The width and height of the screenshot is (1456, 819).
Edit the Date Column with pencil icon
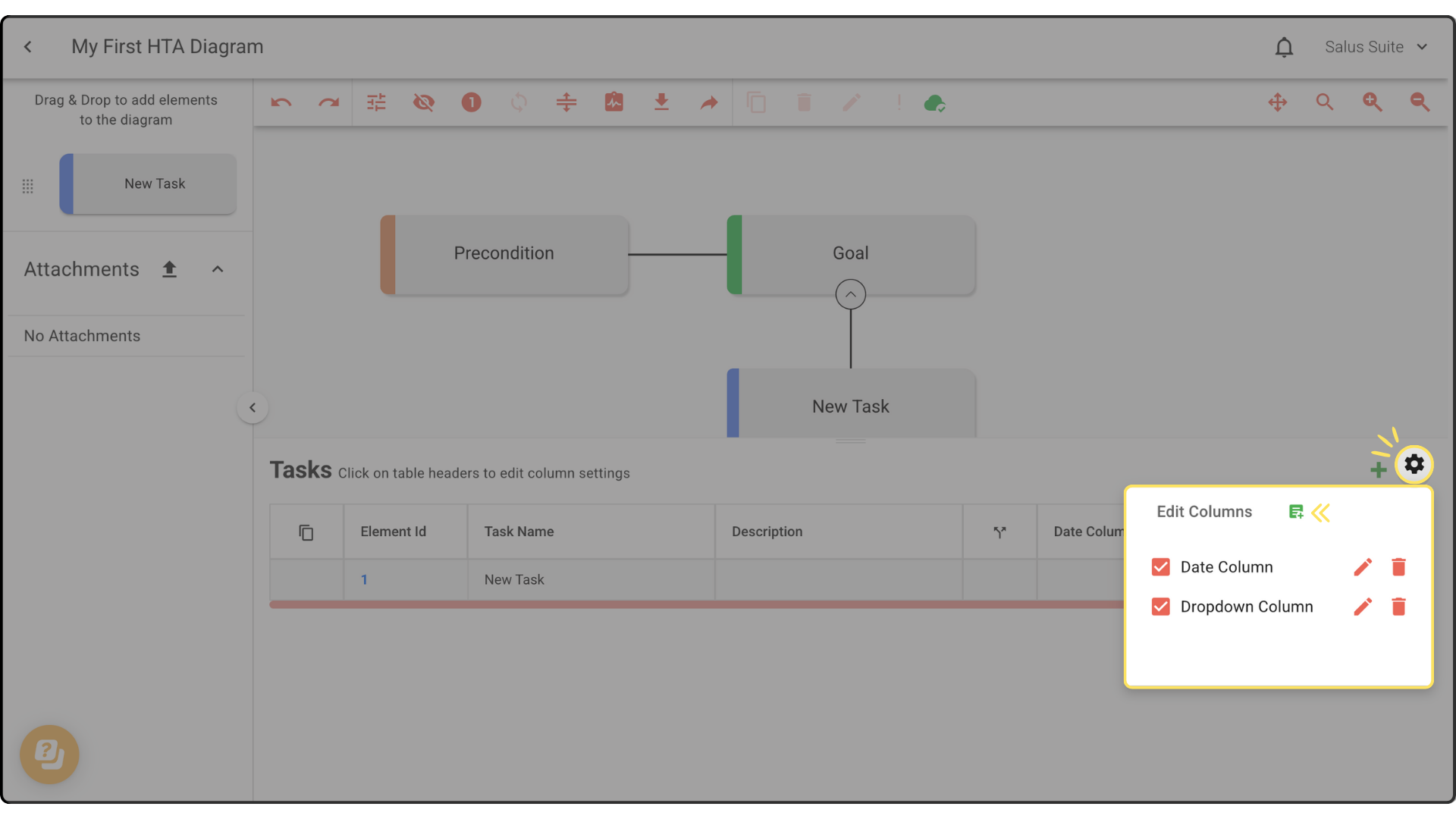point(1362,567)
